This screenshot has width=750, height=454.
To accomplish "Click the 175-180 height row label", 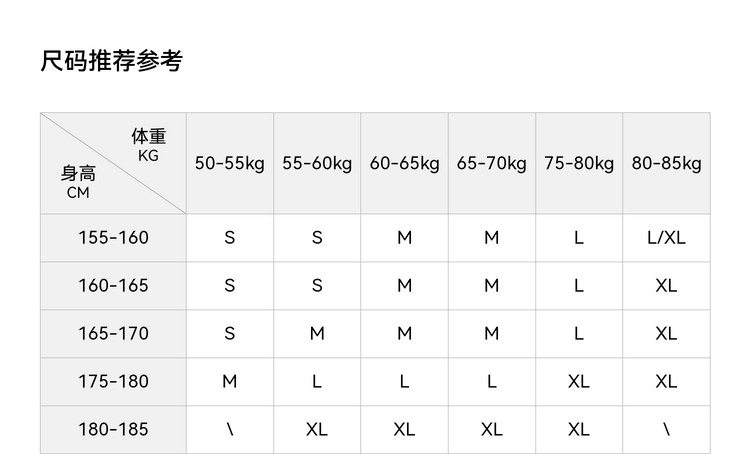I will [x=113, y=382].
